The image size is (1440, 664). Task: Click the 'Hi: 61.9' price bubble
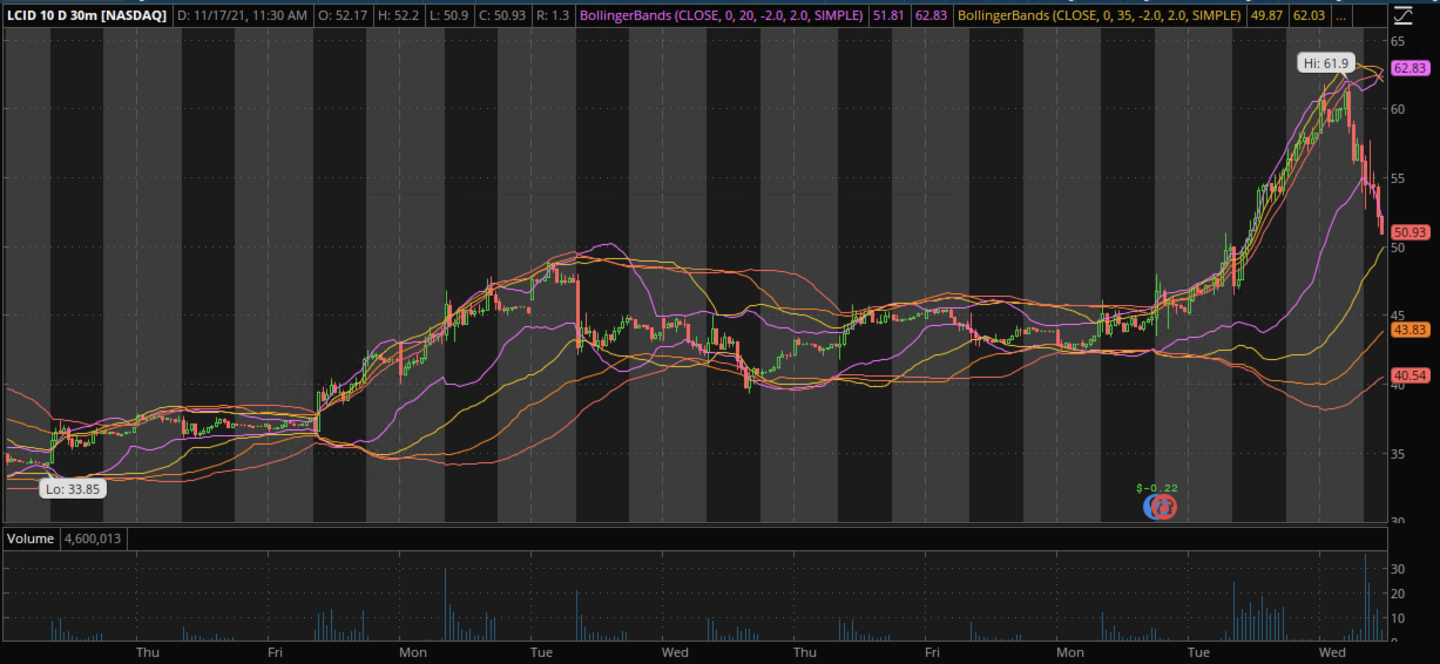[x=1327, y=63]
